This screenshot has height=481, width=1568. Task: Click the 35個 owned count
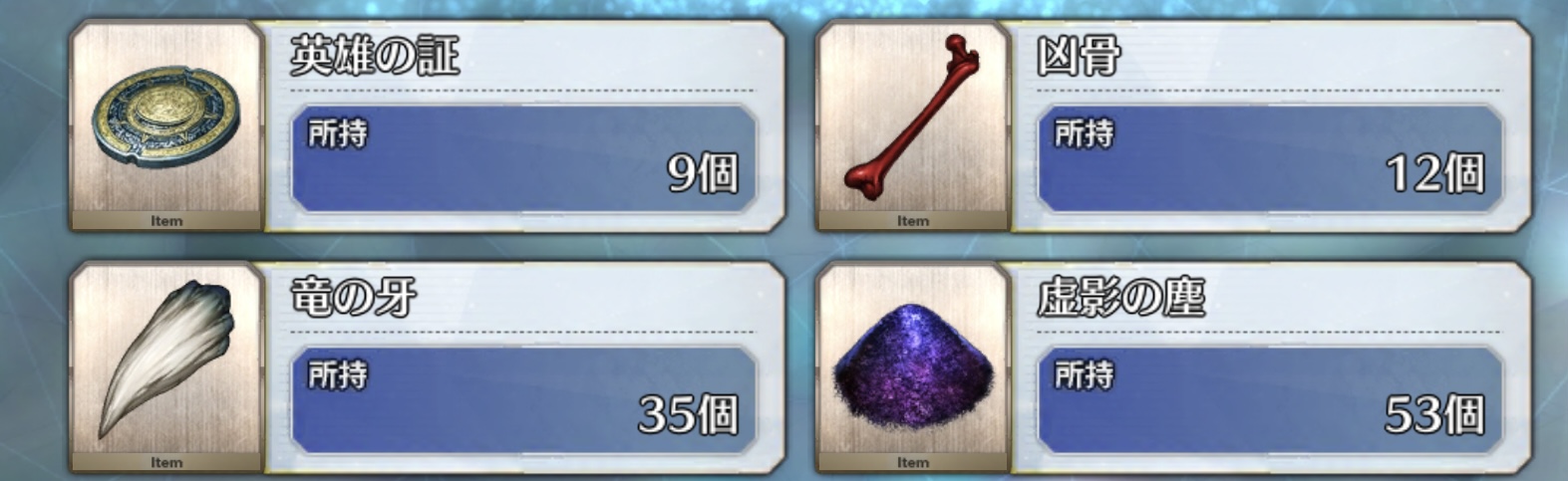point(688,414)
